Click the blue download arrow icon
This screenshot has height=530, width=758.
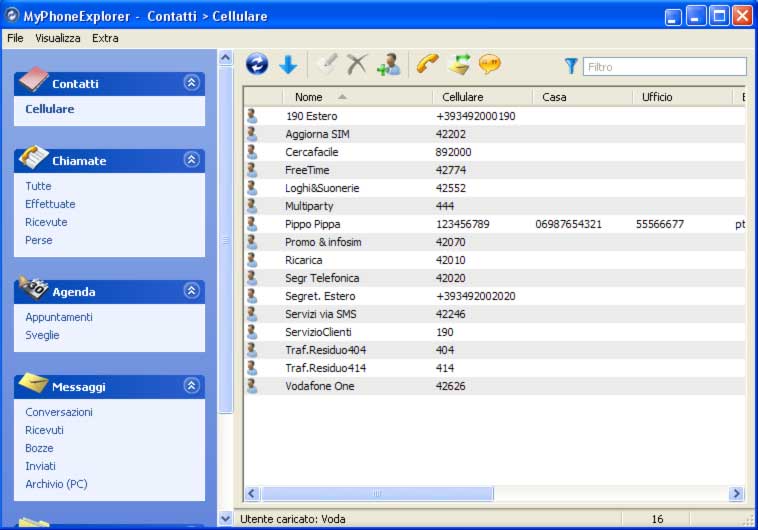(x=288, y=65)
